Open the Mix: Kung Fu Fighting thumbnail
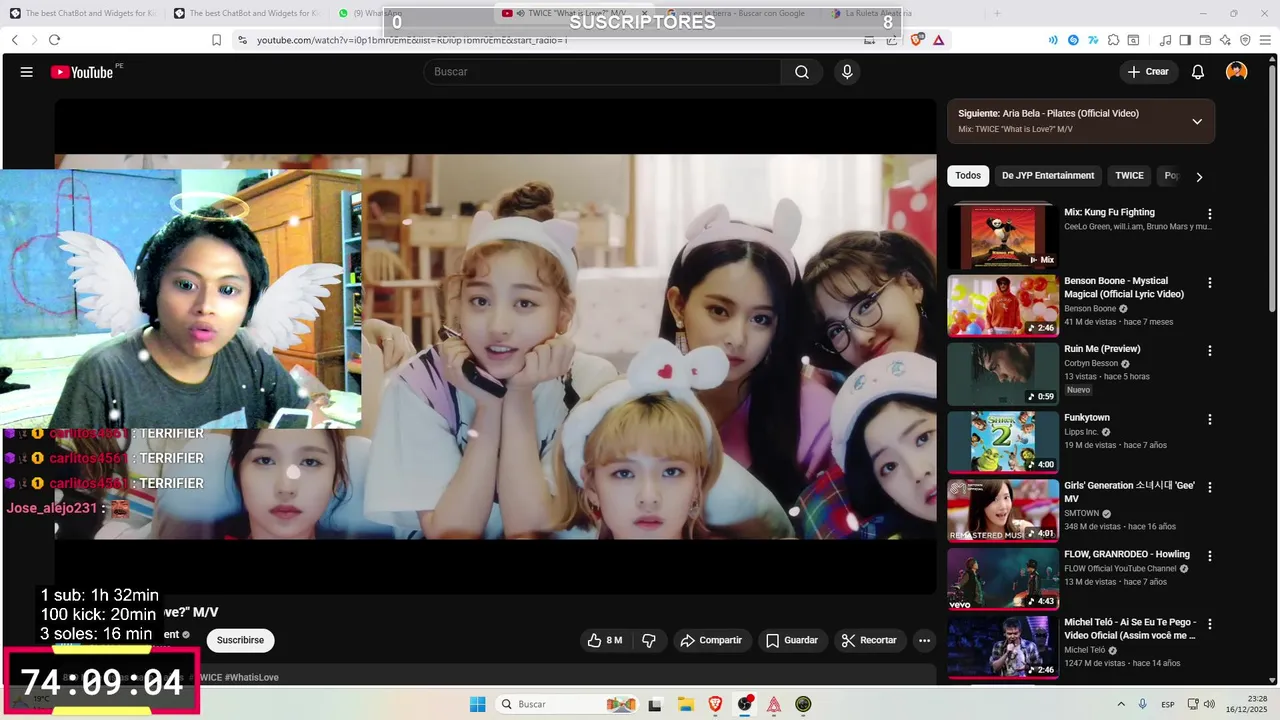Image resolution: width=1280 pixels, height=720 pixels. (x=1003, y=236)
